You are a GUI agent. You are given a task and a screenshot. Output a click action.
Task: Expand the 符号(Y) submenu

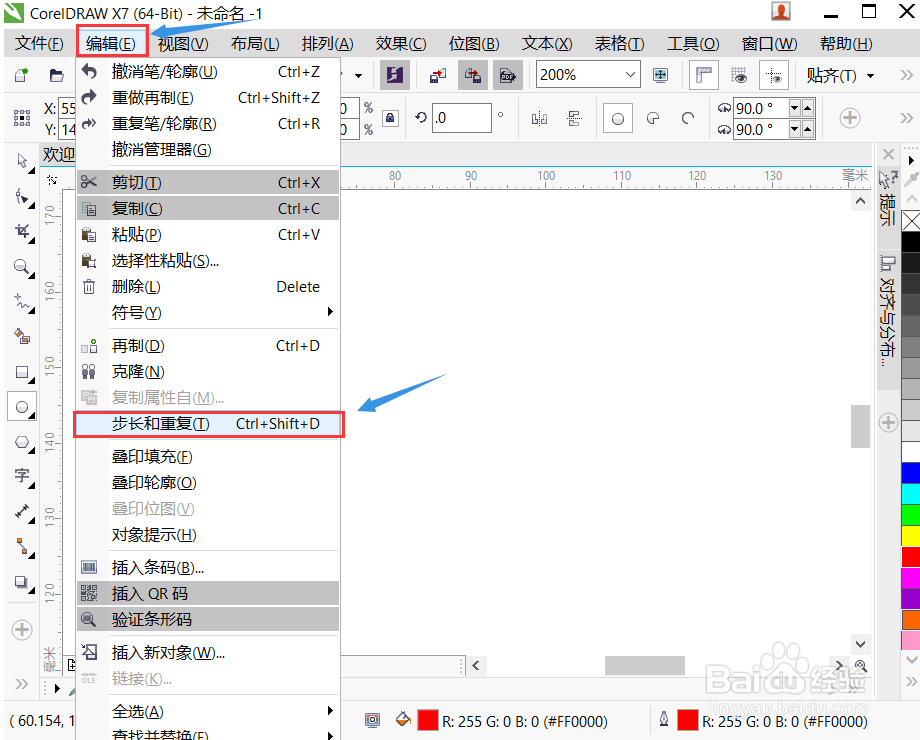click(208, 312)
